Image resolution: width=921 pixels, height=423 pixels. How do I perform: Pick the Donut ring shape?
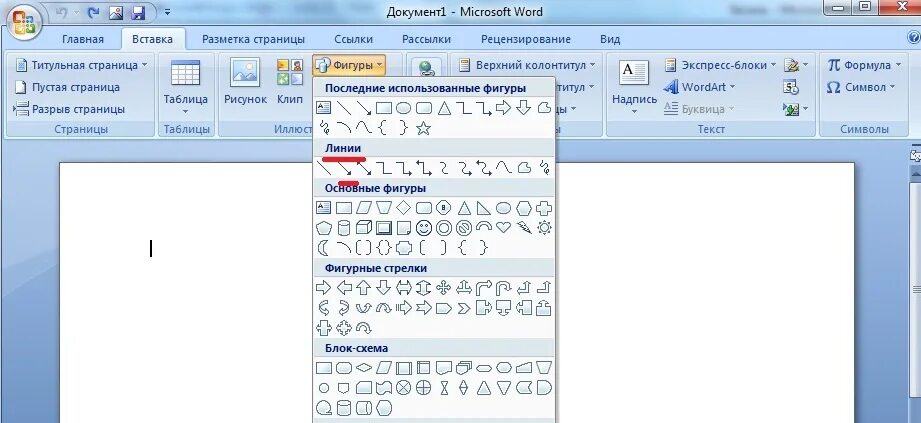(444, 227)
